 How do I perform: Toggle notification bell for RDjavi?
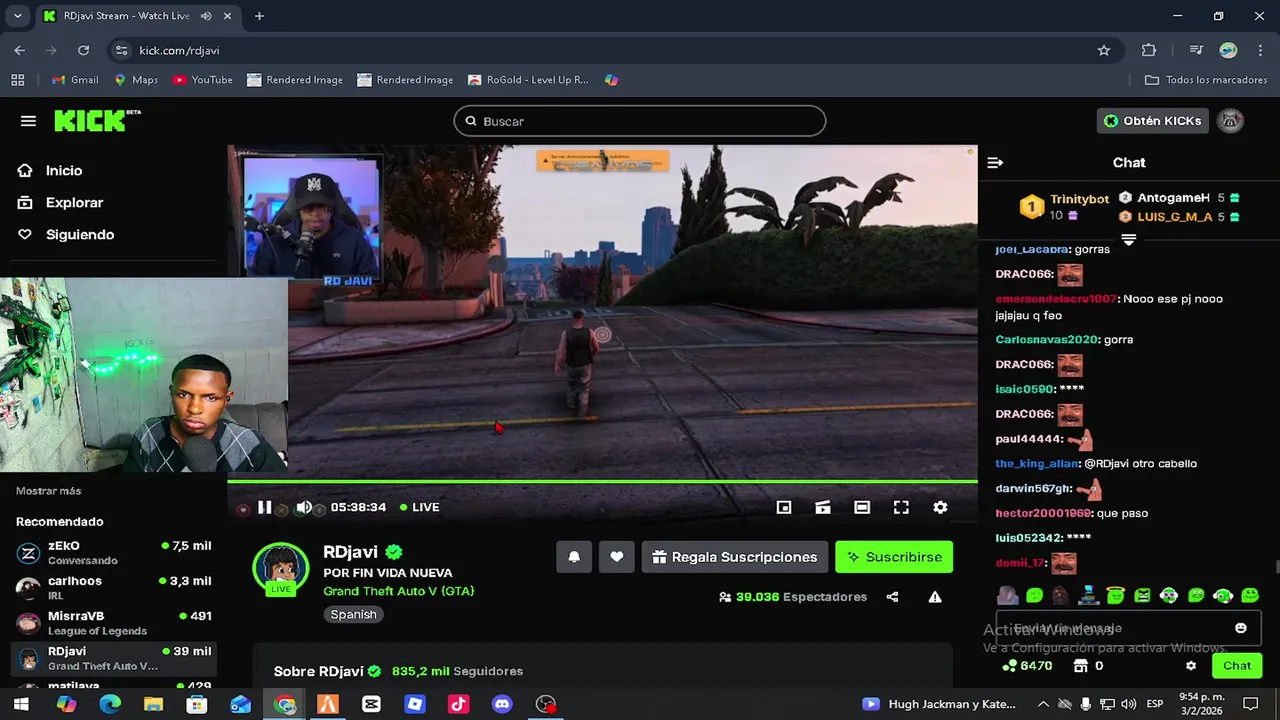[x=574, y=557]
